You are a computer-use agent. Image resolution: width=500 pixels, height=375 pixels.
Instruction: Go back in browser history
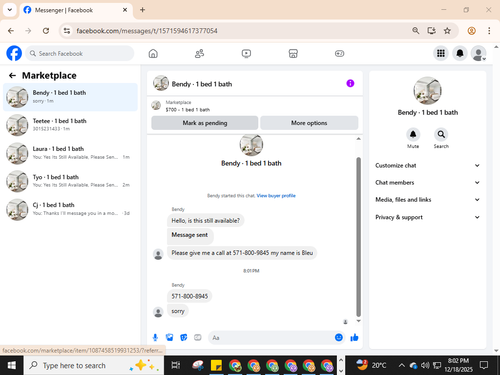coord(11,31)
